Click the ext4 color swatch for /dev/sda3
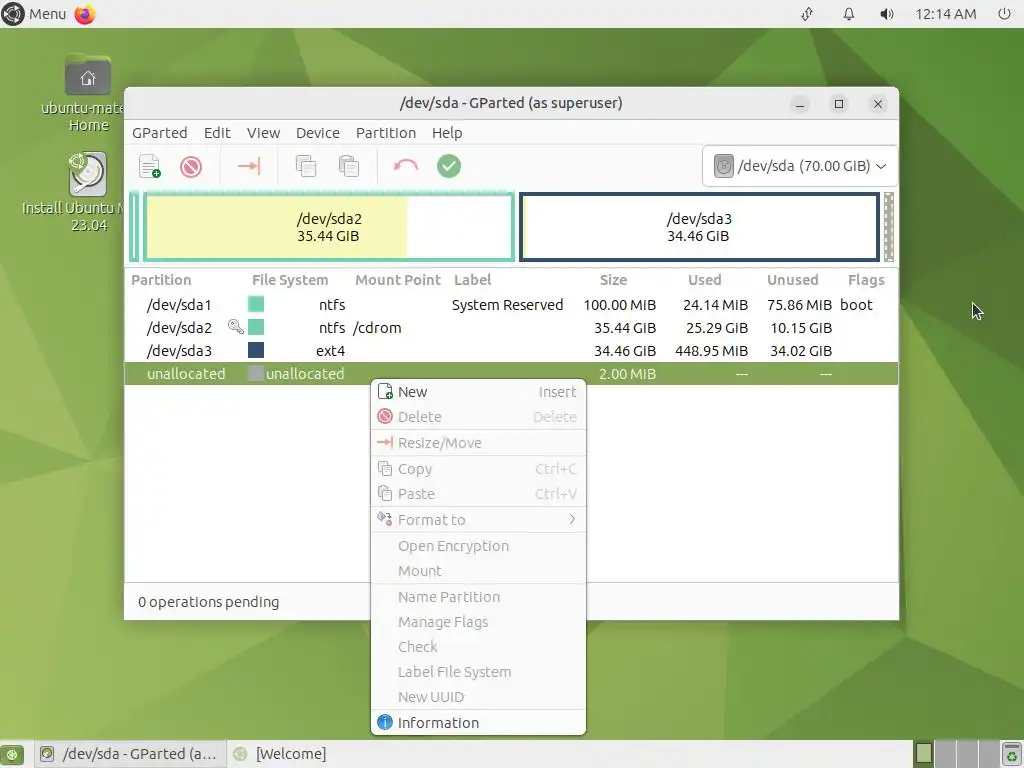 (256, 350)
